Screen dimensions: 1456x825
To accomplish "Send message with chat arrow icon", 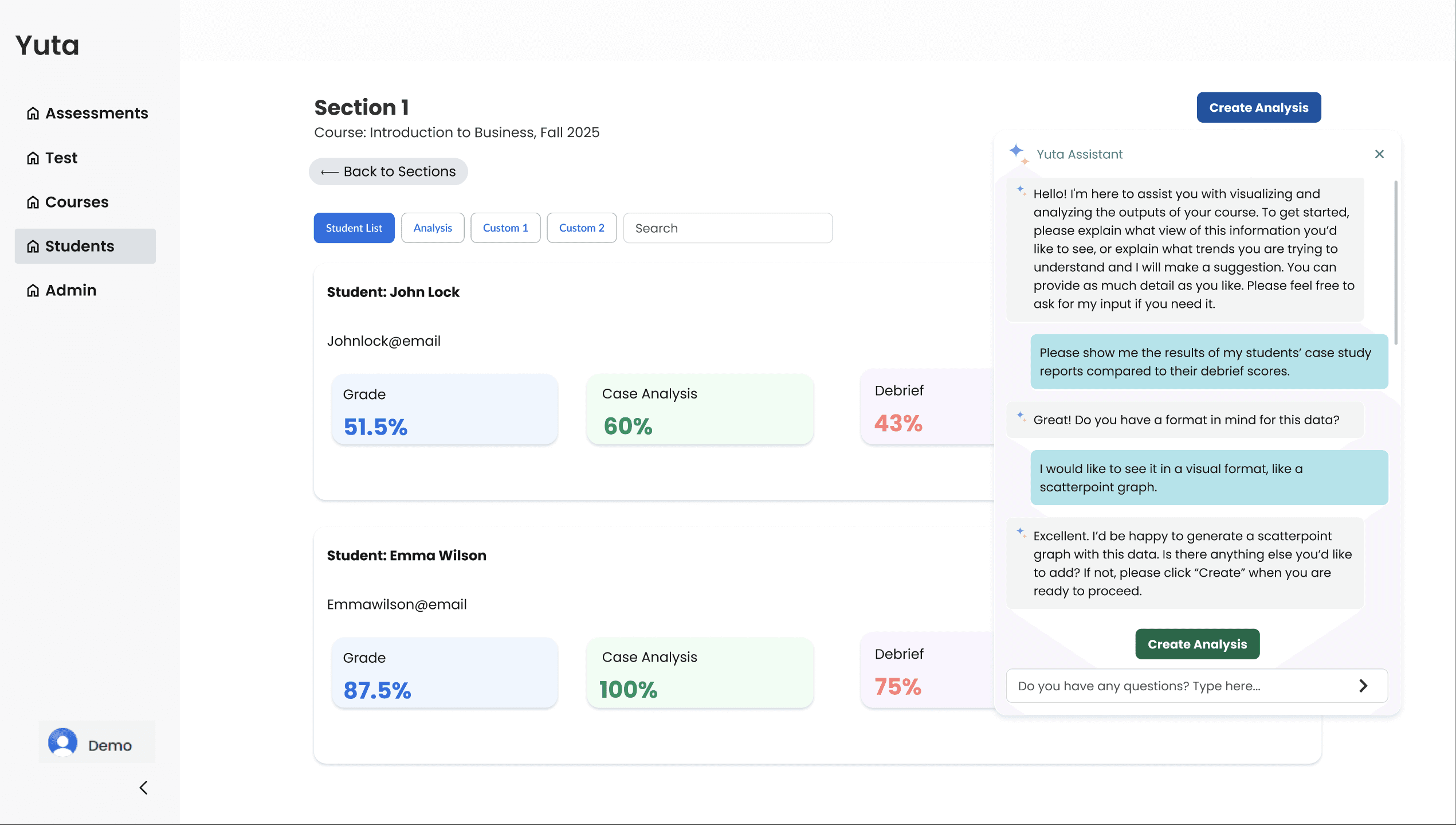I will 1363,686.
